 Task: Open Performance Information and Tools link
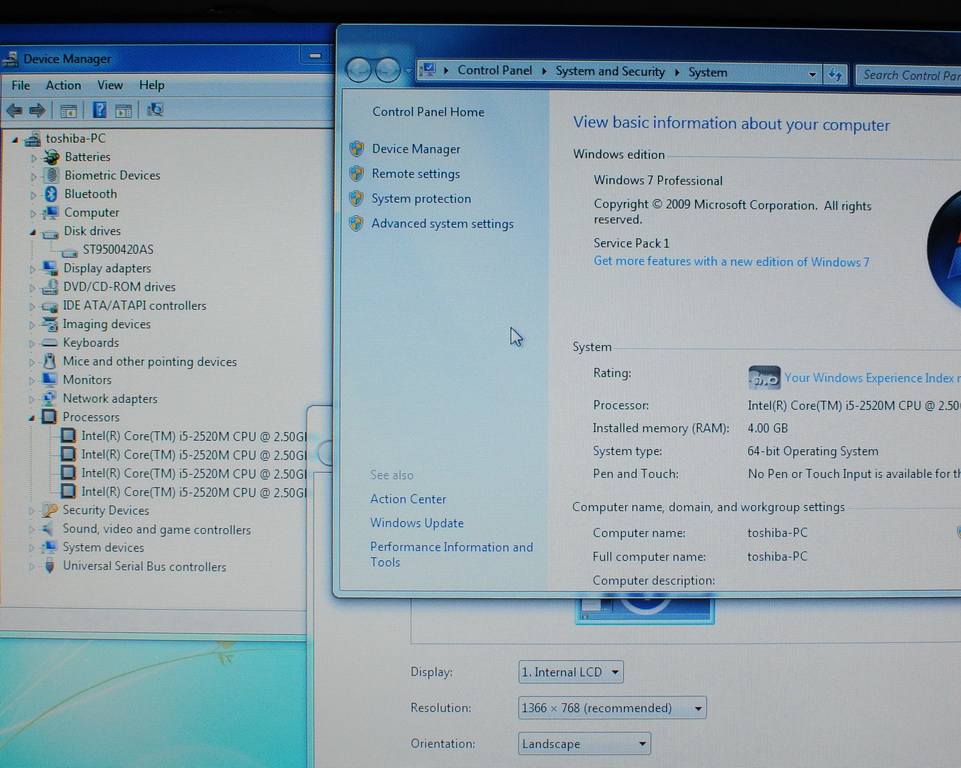point(451,555)
